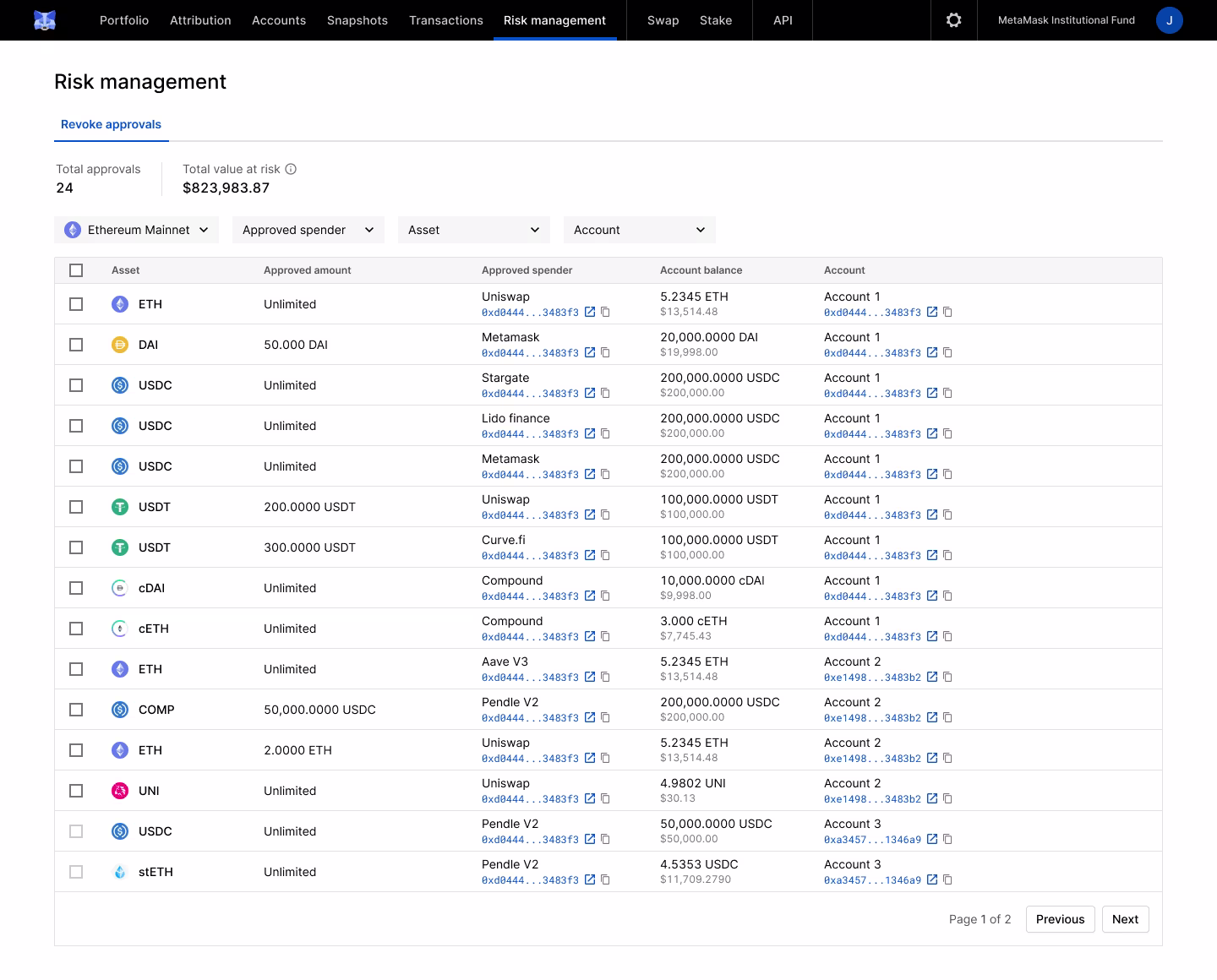Open the Stargate spender address in explorer

(590, 393)
